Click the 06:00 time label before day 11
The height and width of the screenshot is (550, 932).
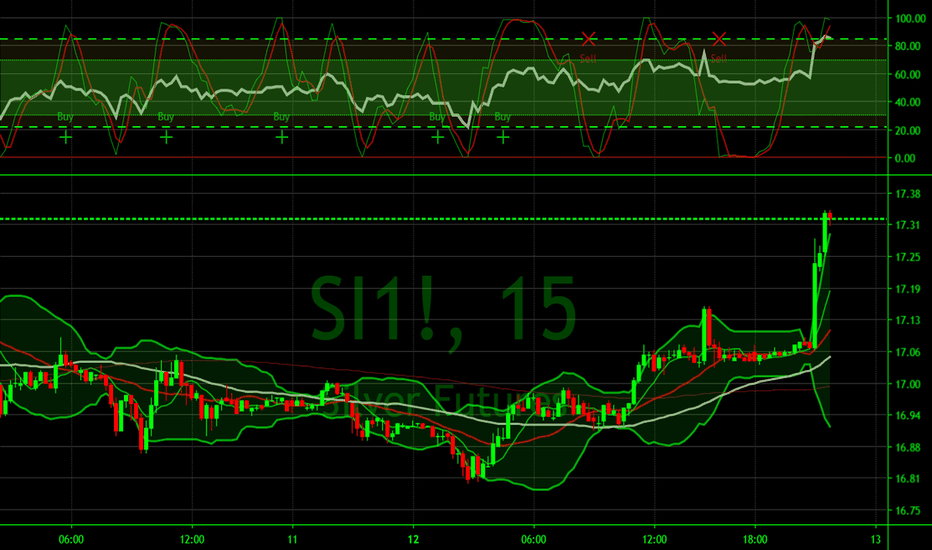(x=71, y=540)
